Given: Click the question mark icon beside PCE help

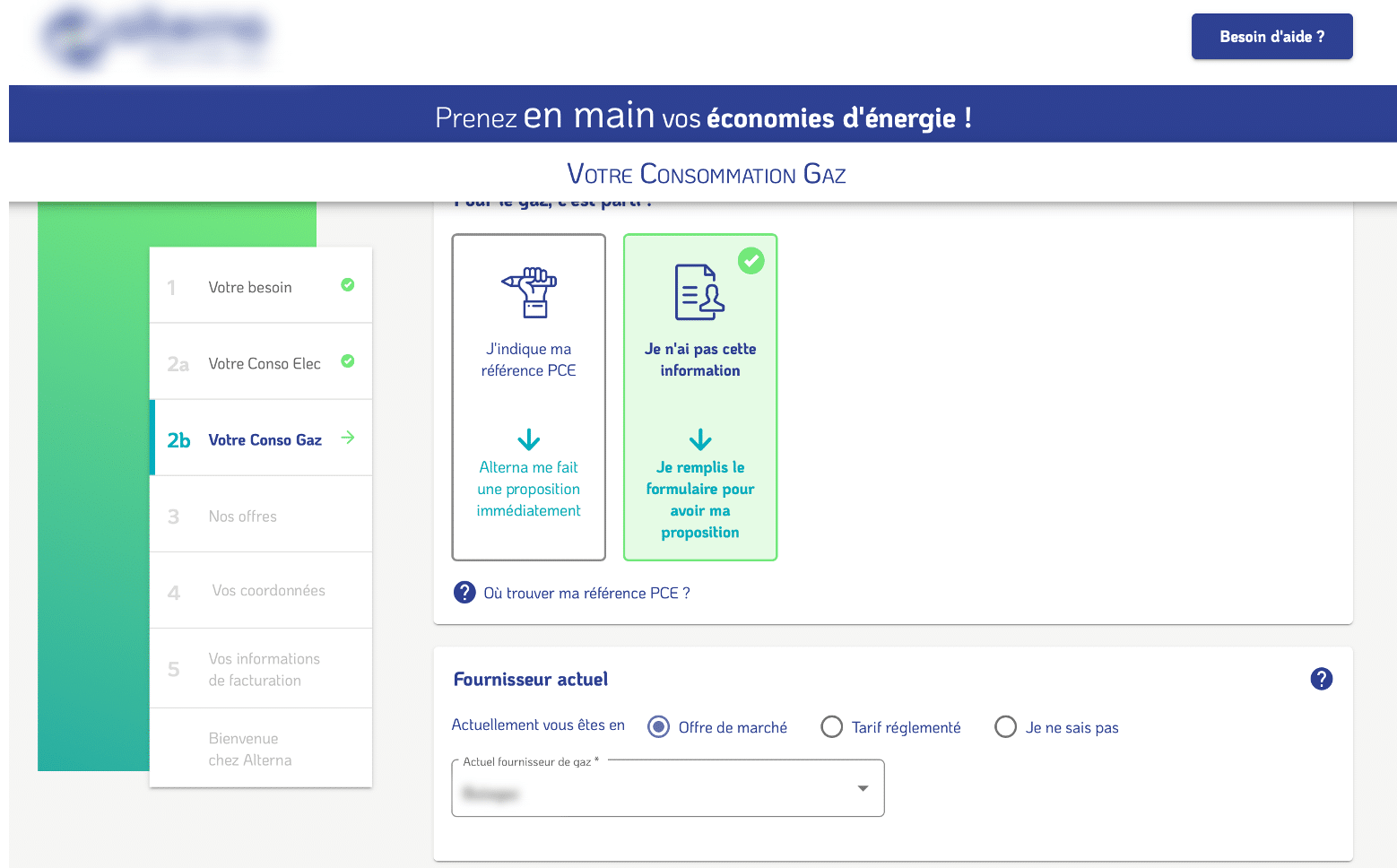Looking at the screenshot, I should 464,593.
